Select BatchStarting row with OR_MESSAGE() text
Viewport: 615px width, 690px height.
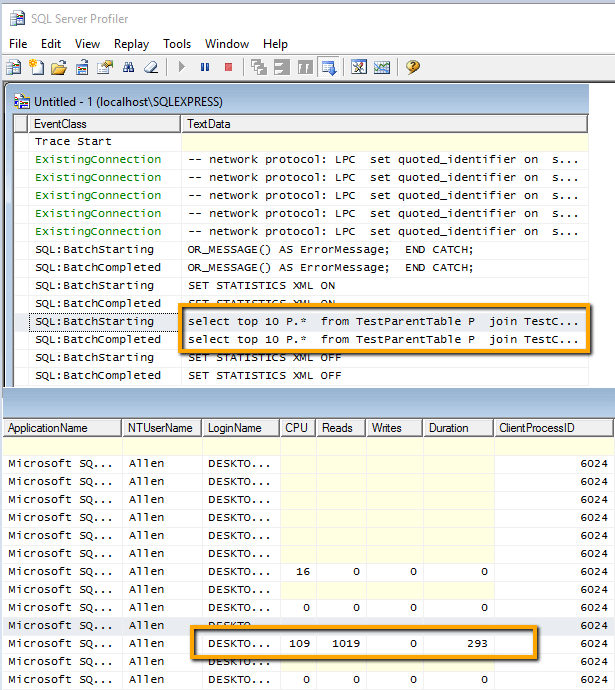[301, 250]
